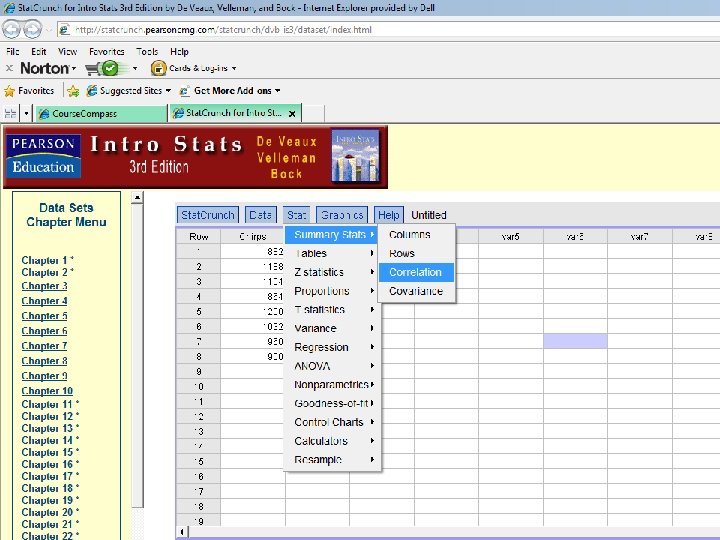This screenshot has height=540, width=720.
Task: Close the Norton toolbar with the X
Action: point(9,68)
